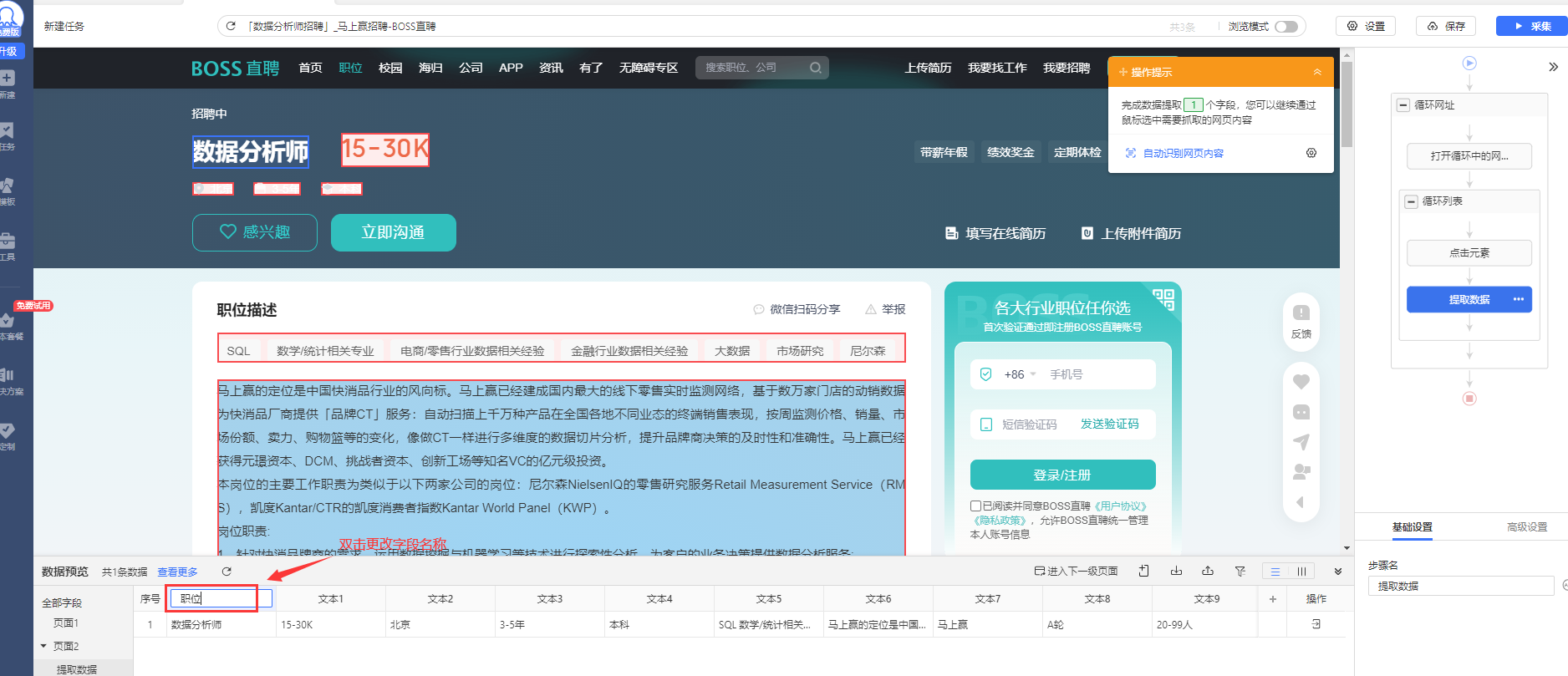1568x676 pixels.
Task: Select the 点击元素 step
Action: 1469,253
